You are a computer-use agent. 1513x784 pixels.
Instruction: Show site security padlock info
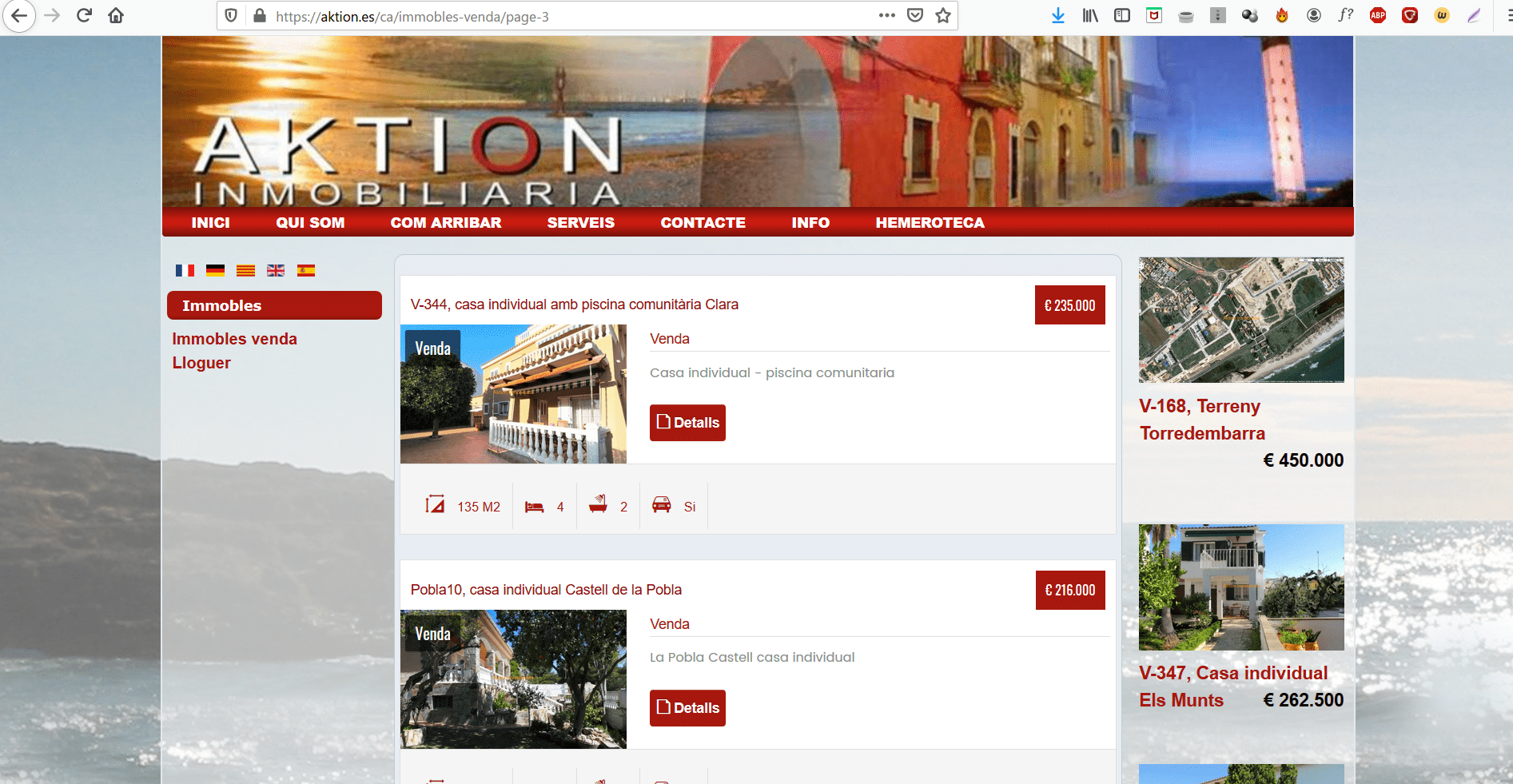pos(259,16)
